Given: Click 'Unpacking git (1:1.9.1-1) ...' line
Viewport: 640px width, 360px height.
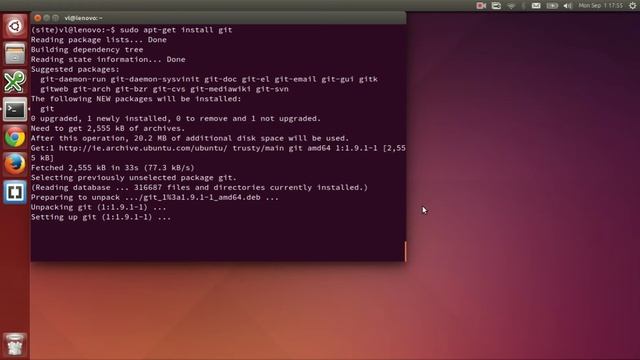Looking at the screenshot, I should pyautogui.click(x=99, y=207).
